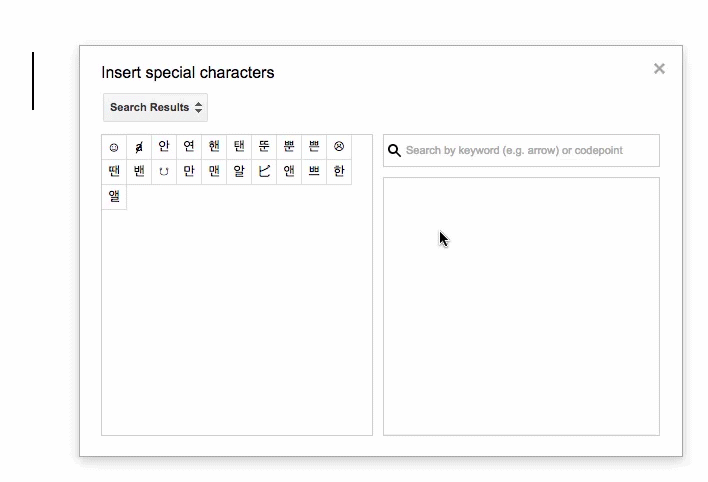
Task: Insert the 만 character
Action: pyautogui.click(x=189, y=172)
